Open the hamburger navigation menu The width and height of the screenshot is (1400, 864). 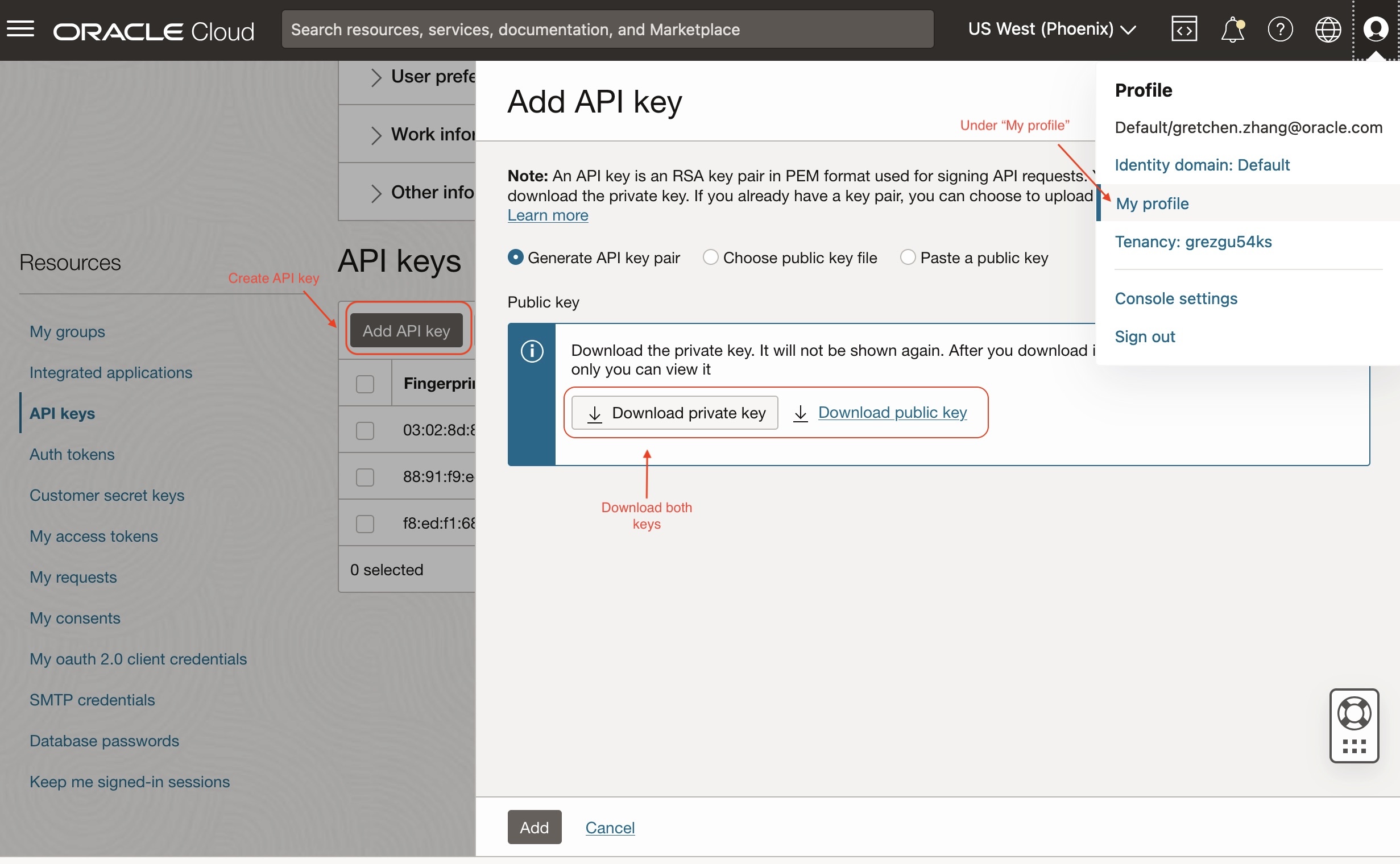(20, 29)
